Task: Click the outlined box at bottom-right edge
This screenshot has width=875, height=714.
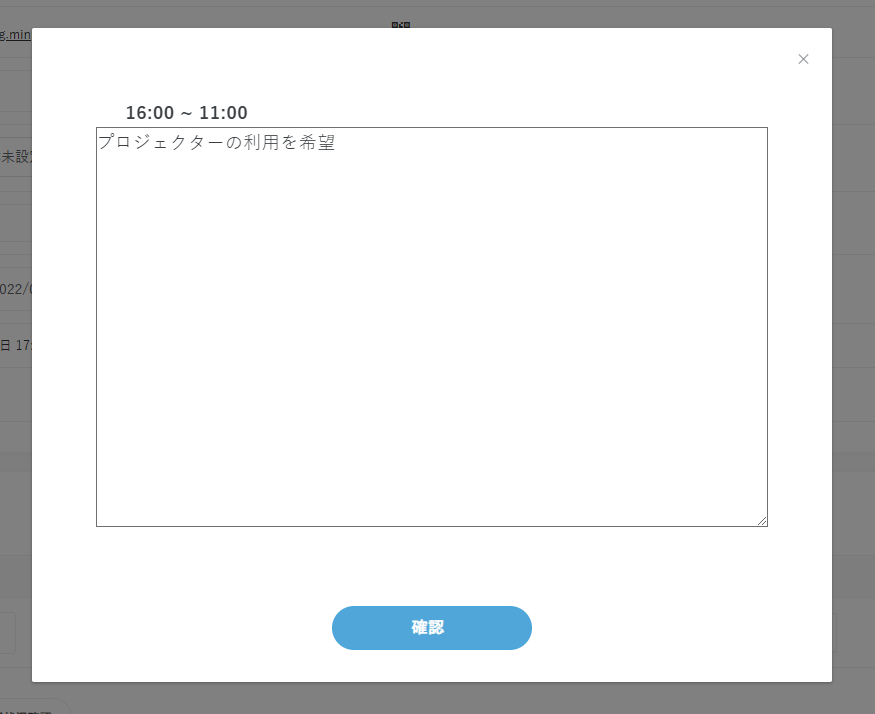Action: [834, 633]
